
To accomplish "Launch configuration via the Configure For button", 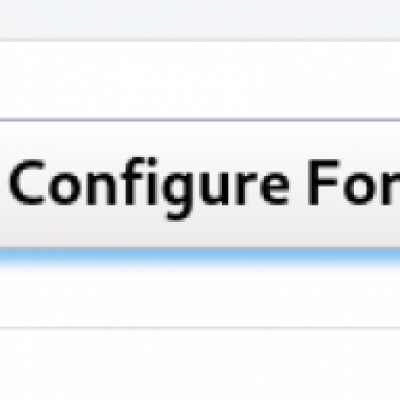I will coord(200,184).
